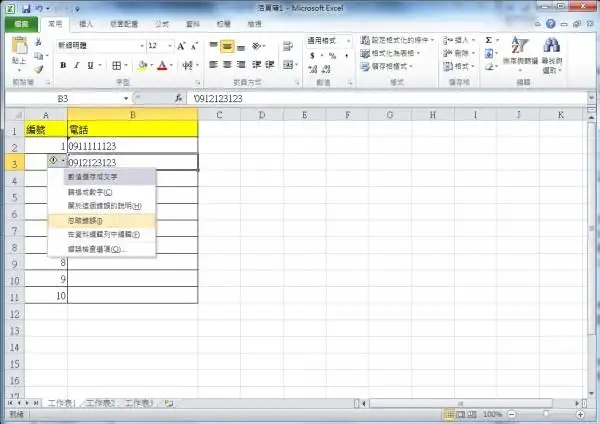Open the font name combo box
600x424 pixels.
pos(100,46)
